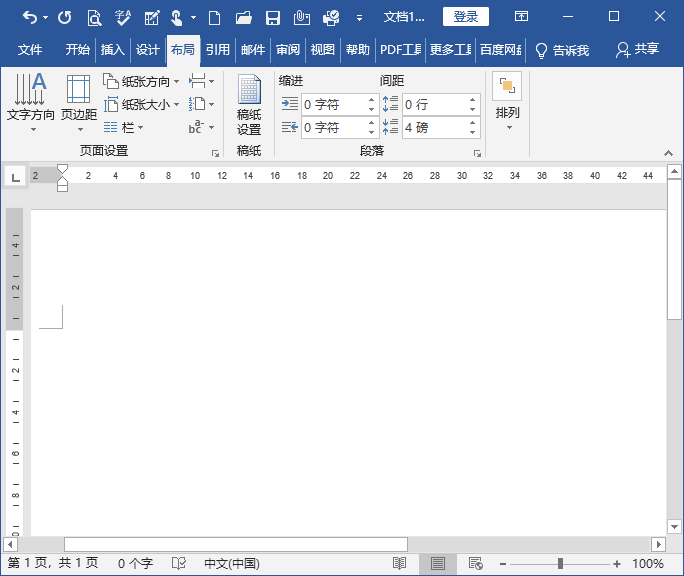The image size is (684, 576).
Task: Open the 文件 File menu tab
Action: [x=30, y=50]
